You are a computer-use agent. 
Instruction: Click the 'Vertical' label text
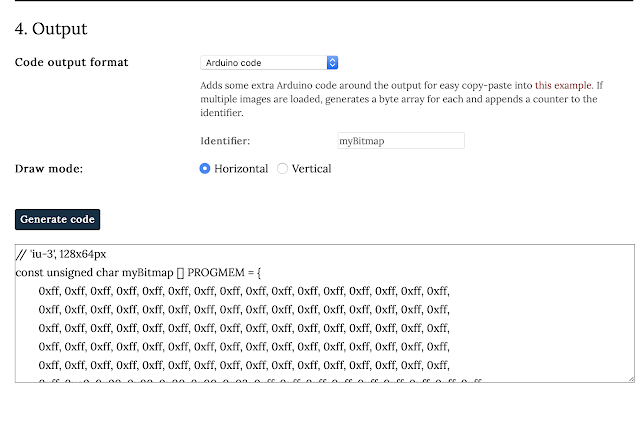[311, 169]
